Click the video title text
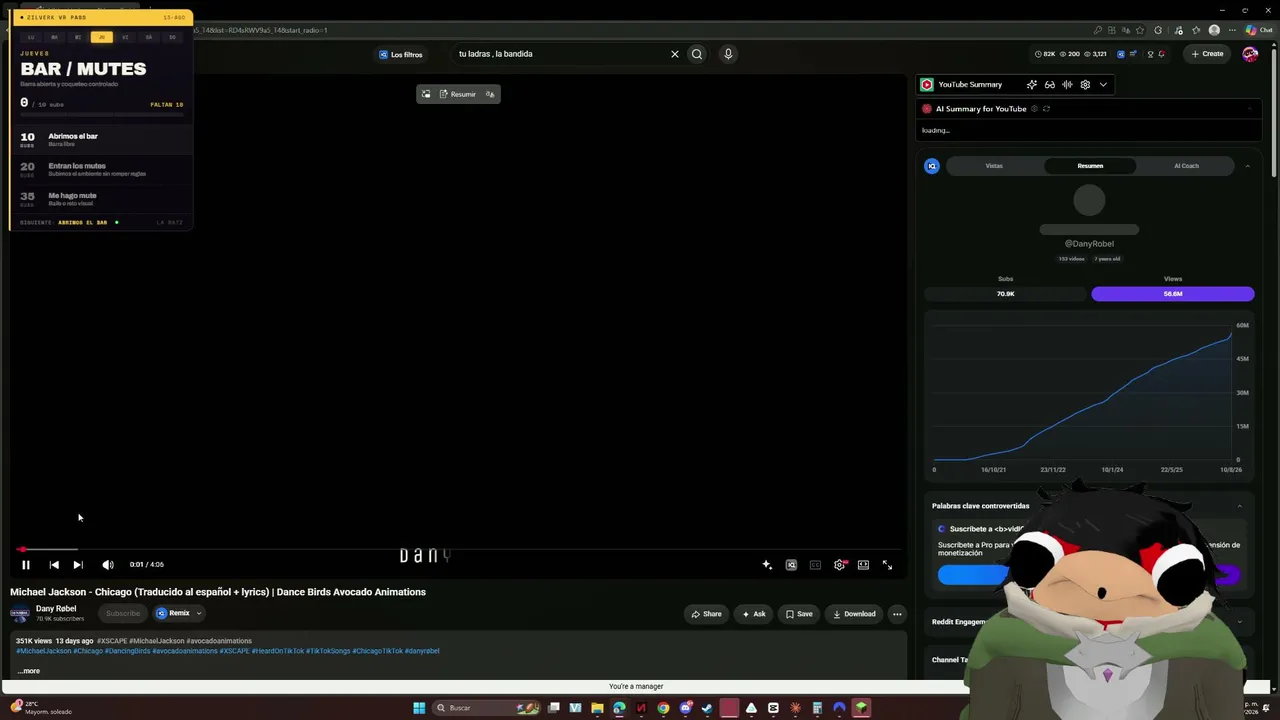The width and height of the screenshot is (1280, 720). 218,592
